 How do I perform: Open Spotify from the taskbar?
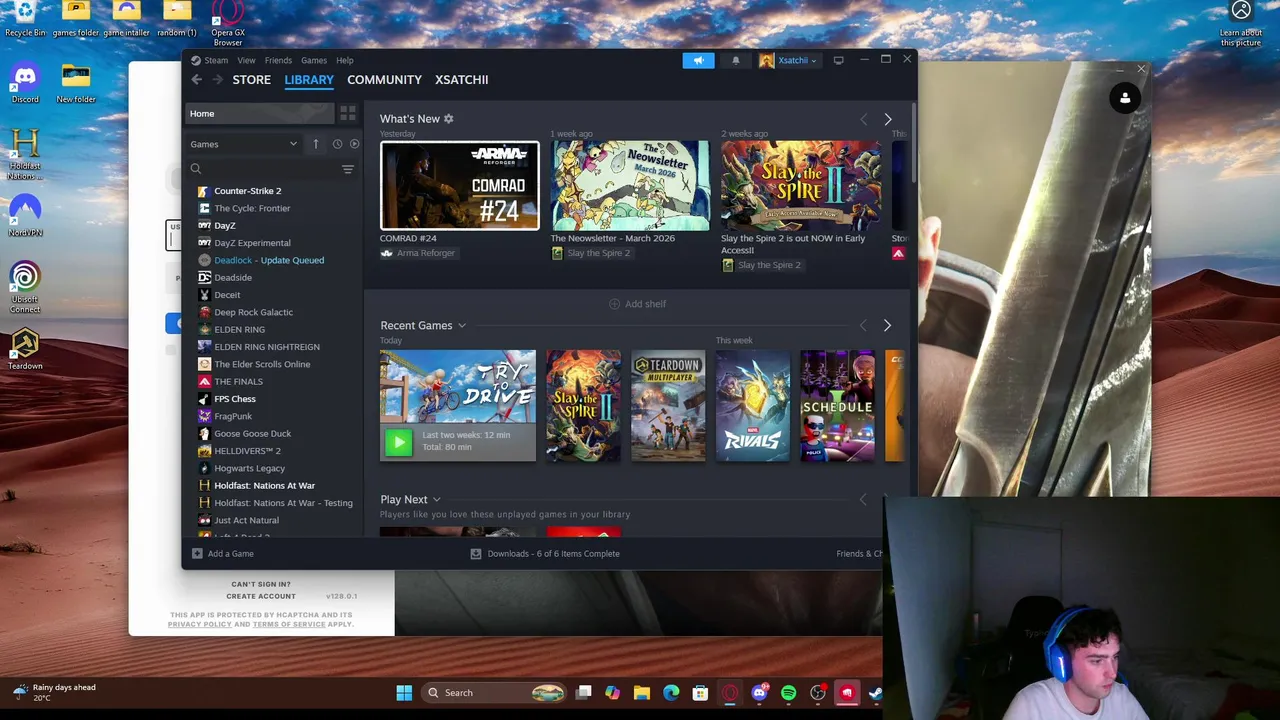[788, 693]
